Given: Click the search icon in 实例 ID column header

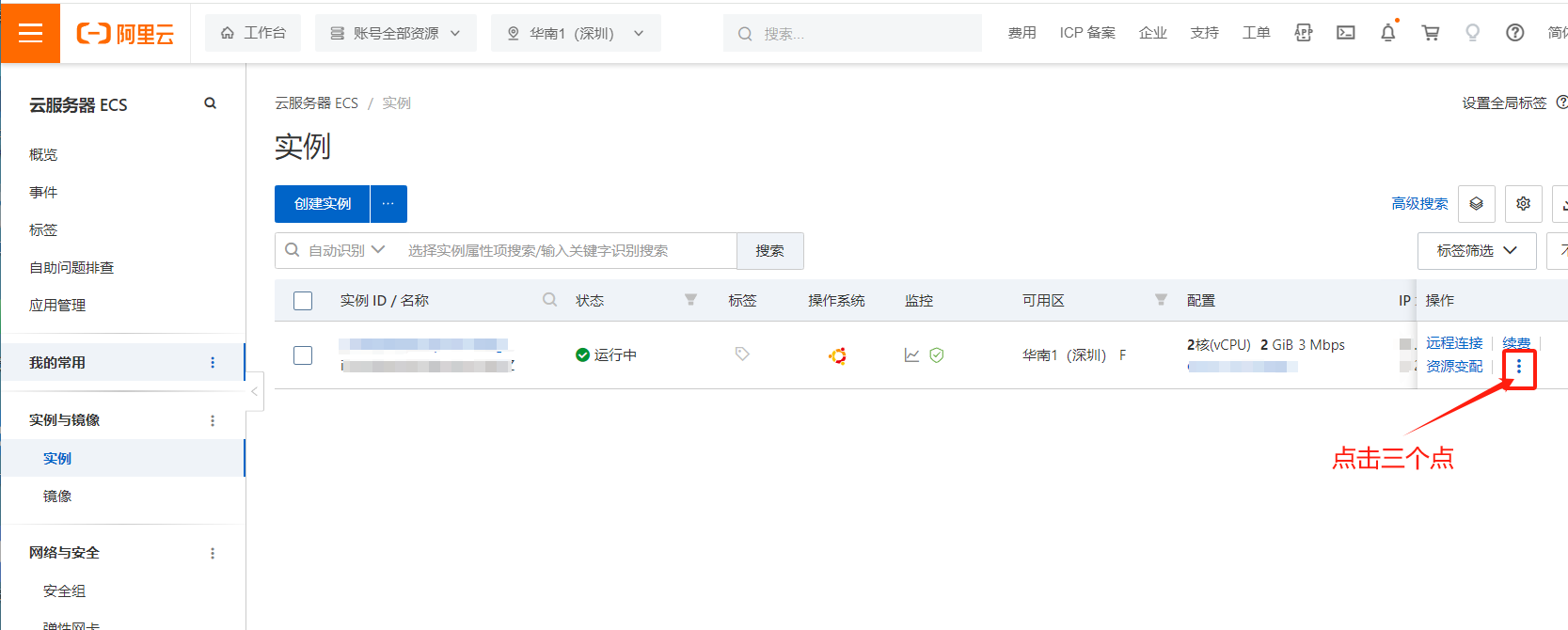Looking at the screenshot, I should point(549,300).
